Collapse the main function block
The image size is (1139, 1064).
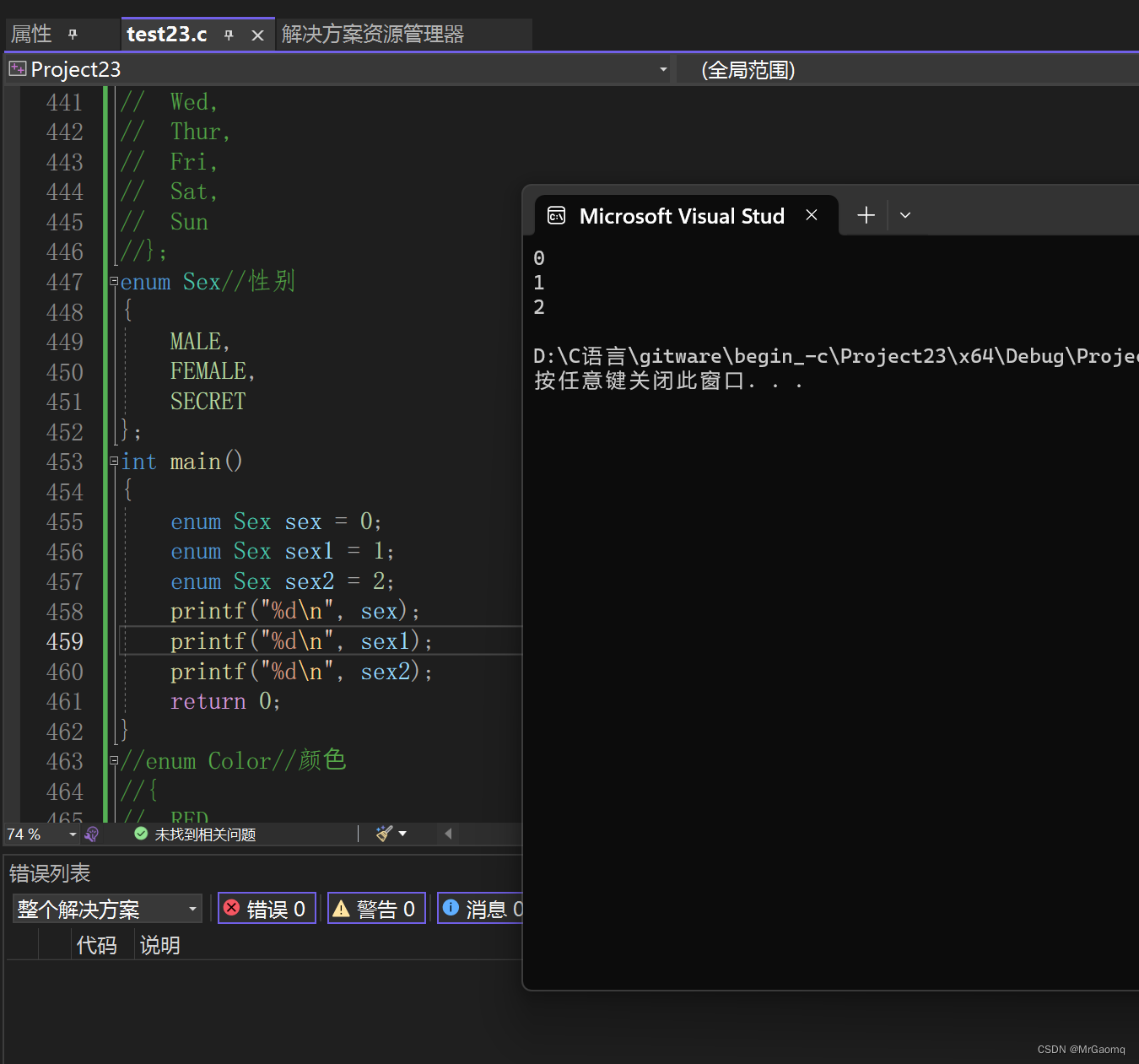pyautogui.click(x=114, y=461)
